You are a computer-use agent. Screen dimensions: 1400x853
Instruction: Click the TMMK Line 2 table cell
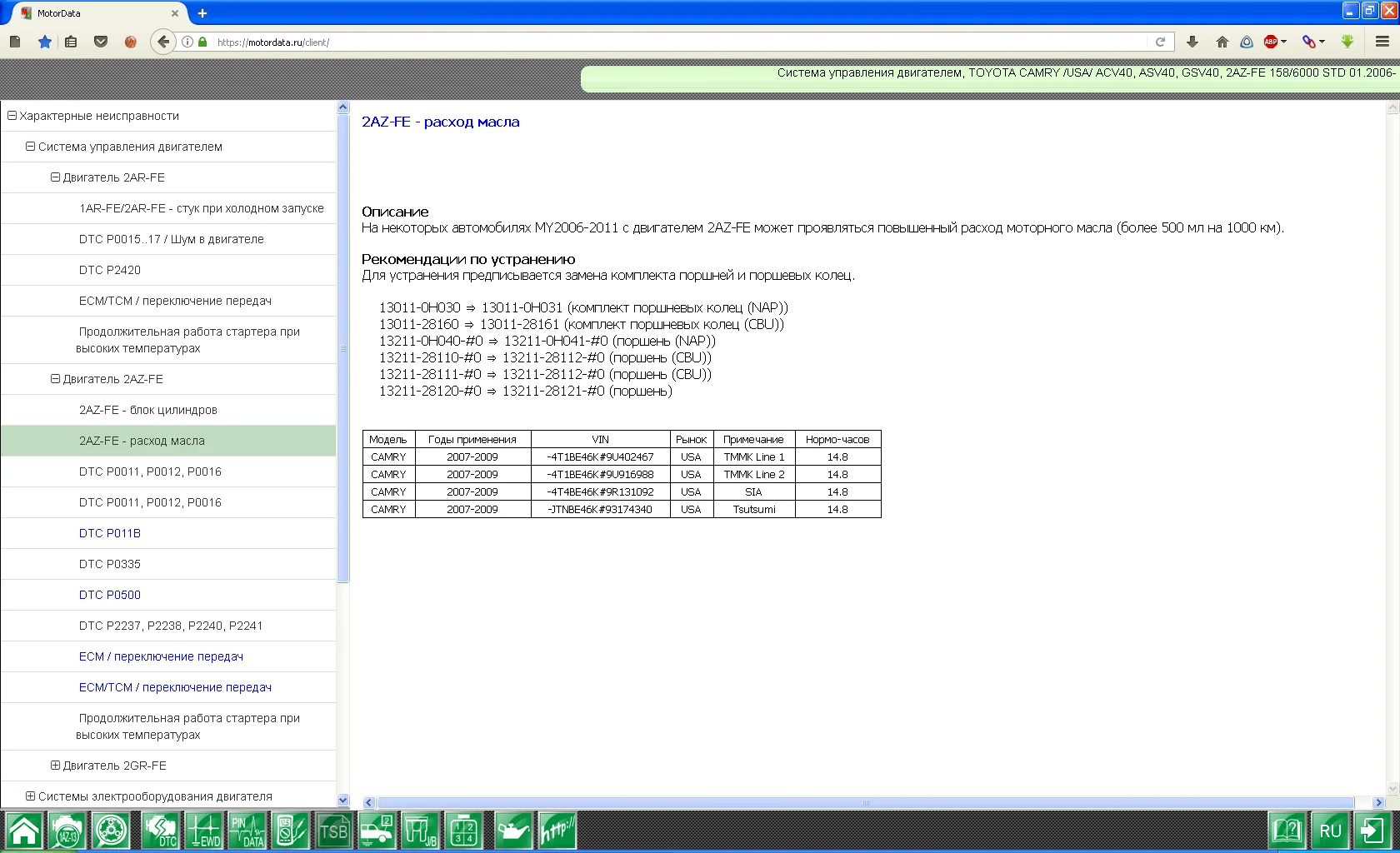coord(754,475)
